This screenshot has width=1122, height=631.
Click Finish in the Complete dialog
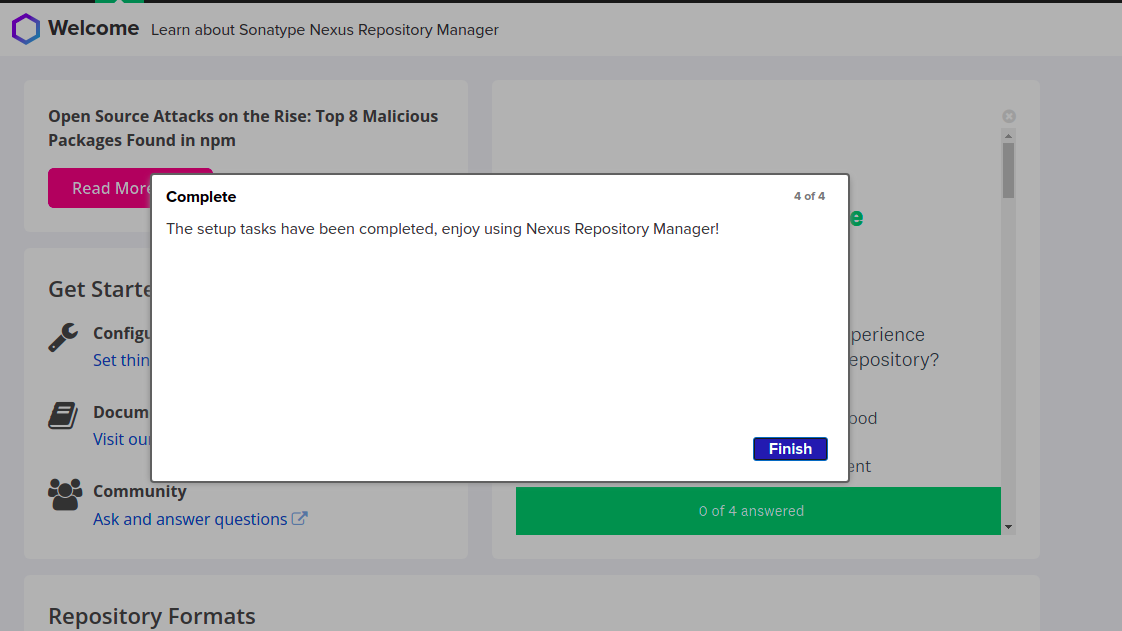(790, 449)
